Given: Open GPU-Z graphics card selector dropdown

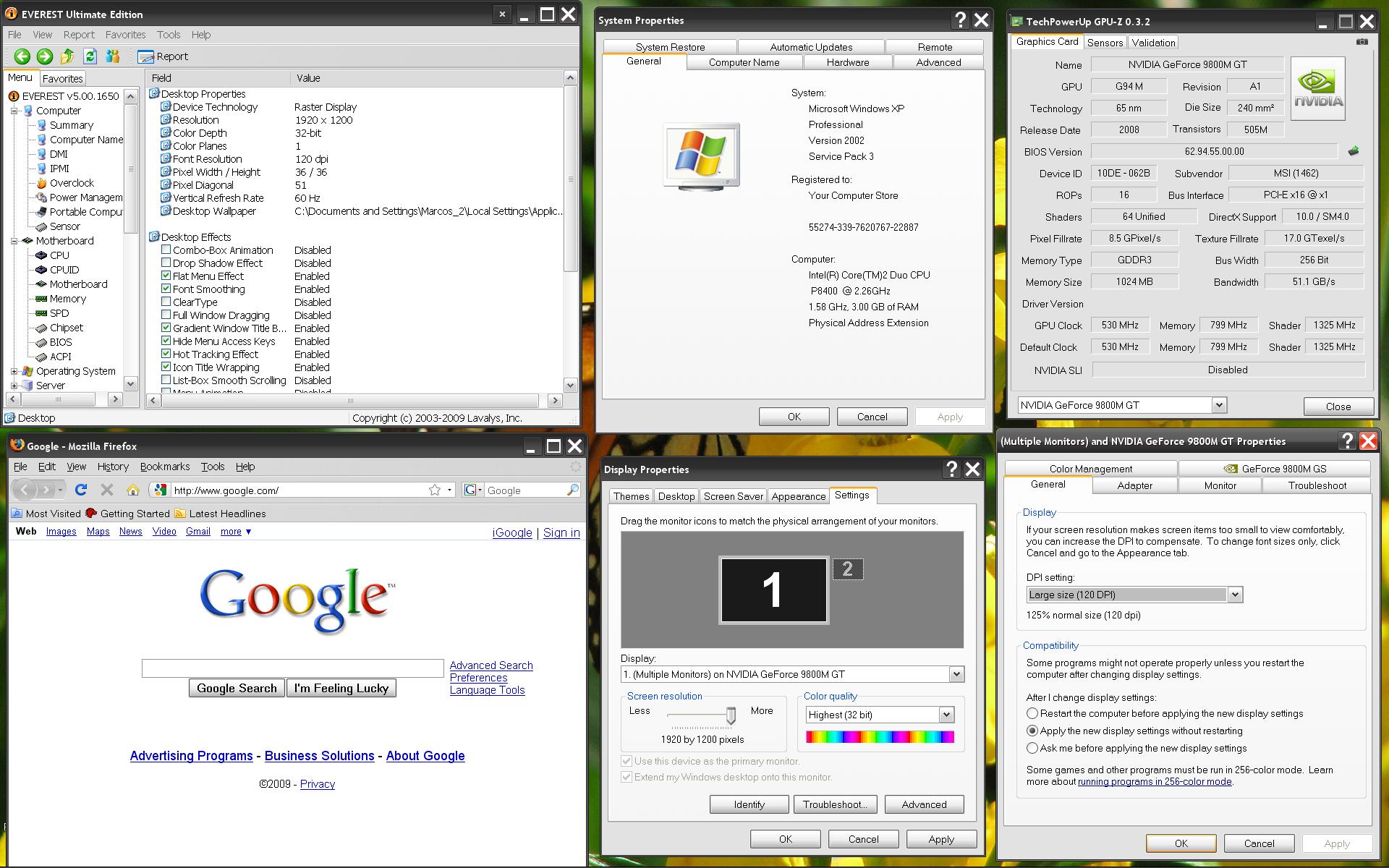Looking at the screenshot, I should 1219,405.
